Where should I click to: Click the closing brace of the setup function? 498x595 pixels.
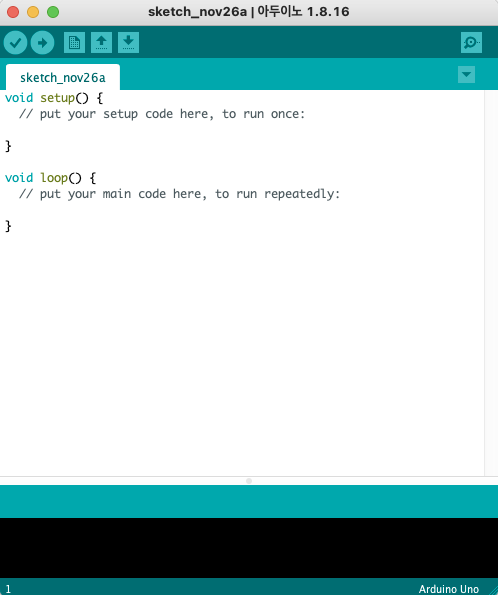8,146
